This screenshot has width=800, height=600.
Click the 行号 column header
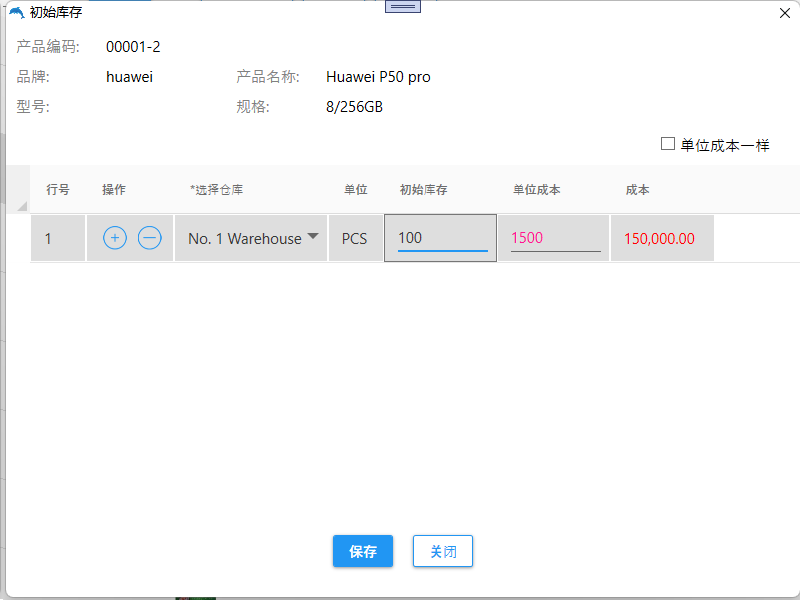click(x=58, y=190)
